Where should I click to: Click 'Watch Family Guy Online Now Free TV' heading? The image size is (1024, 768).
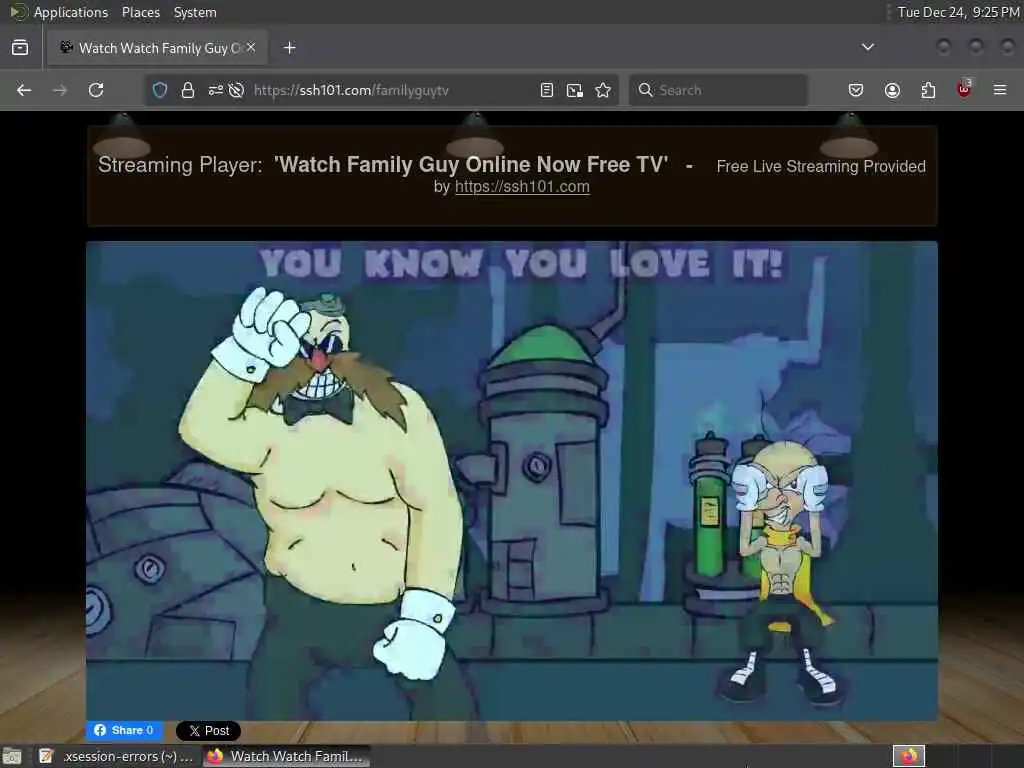tap(471, 165)
